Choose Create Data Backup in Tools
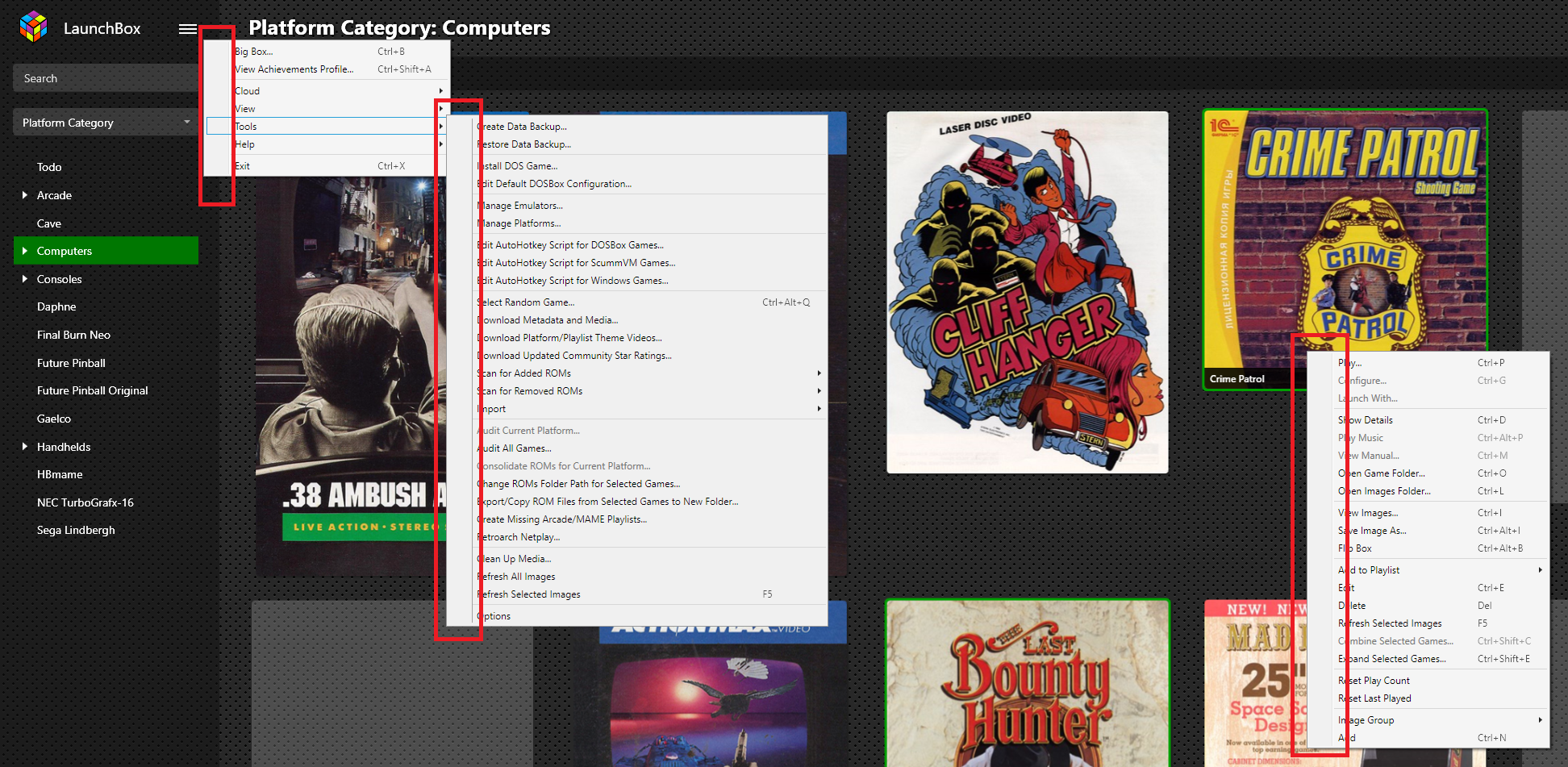 [x=637, y=127]
